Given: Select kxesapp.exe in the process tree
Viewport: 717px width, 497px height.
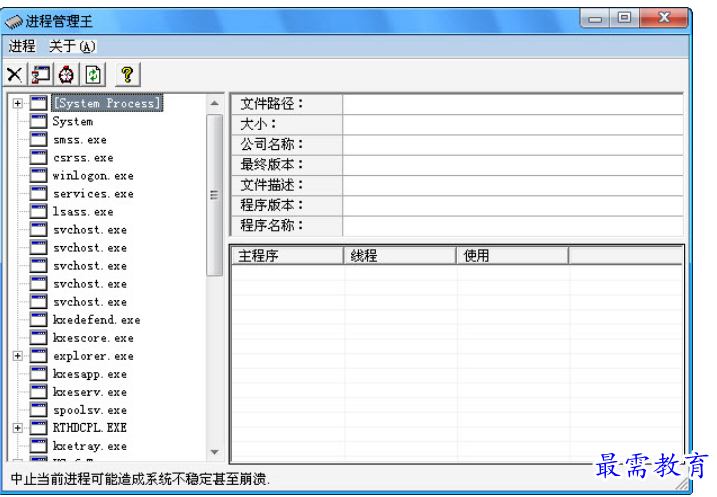Looking at the screenshot, I should tap(90, 374).
